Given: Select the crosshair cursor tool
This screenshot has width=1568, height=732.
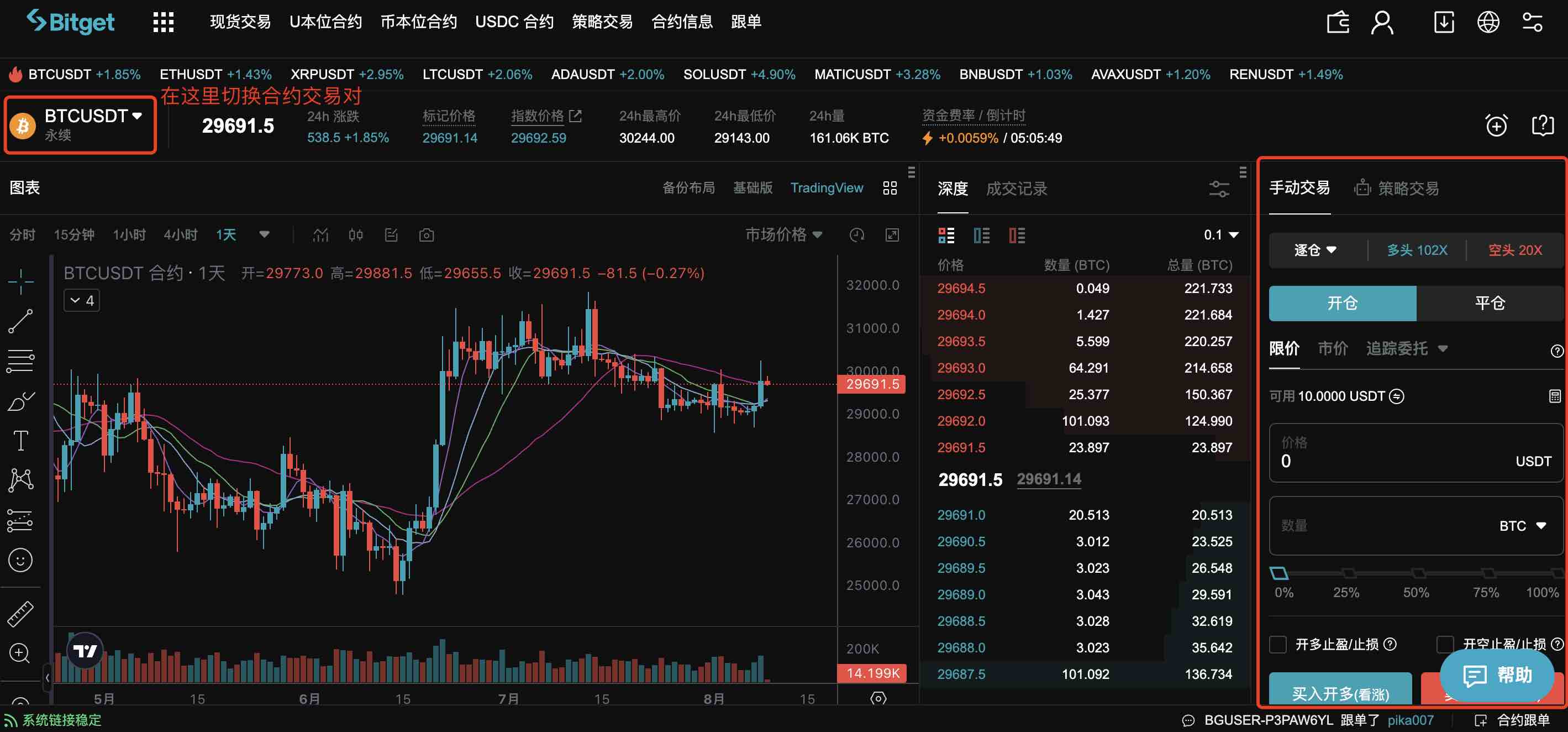Looking at the screenshot, I should pyautogui.click(x=20, y=281).
